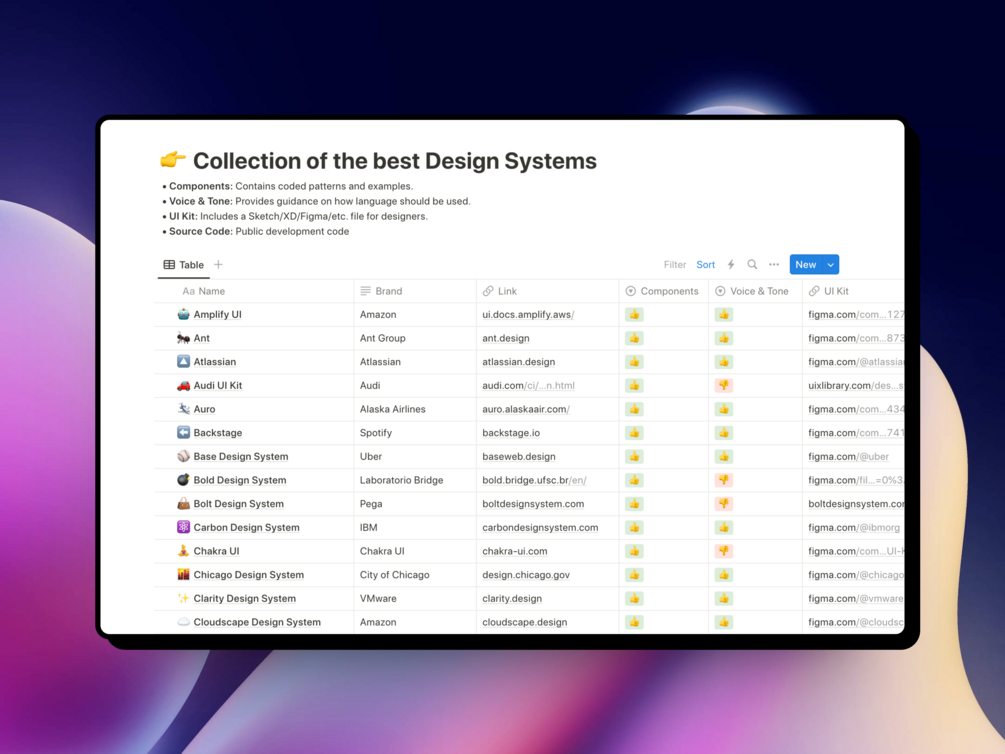The image size is (1005, 754).
Task: Click the Carbon Design System atom icon
Action: [x=183, y=527]
